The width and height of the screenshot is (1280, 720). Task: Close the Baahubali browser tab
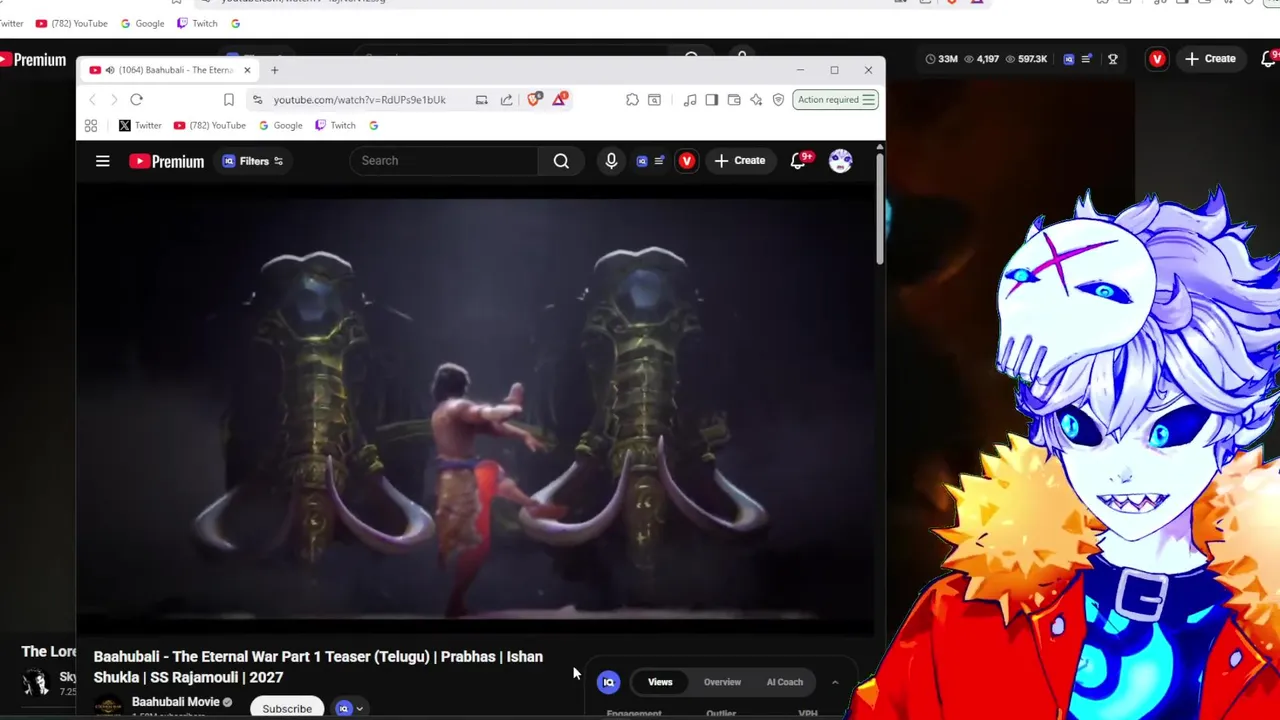[247, 70]
